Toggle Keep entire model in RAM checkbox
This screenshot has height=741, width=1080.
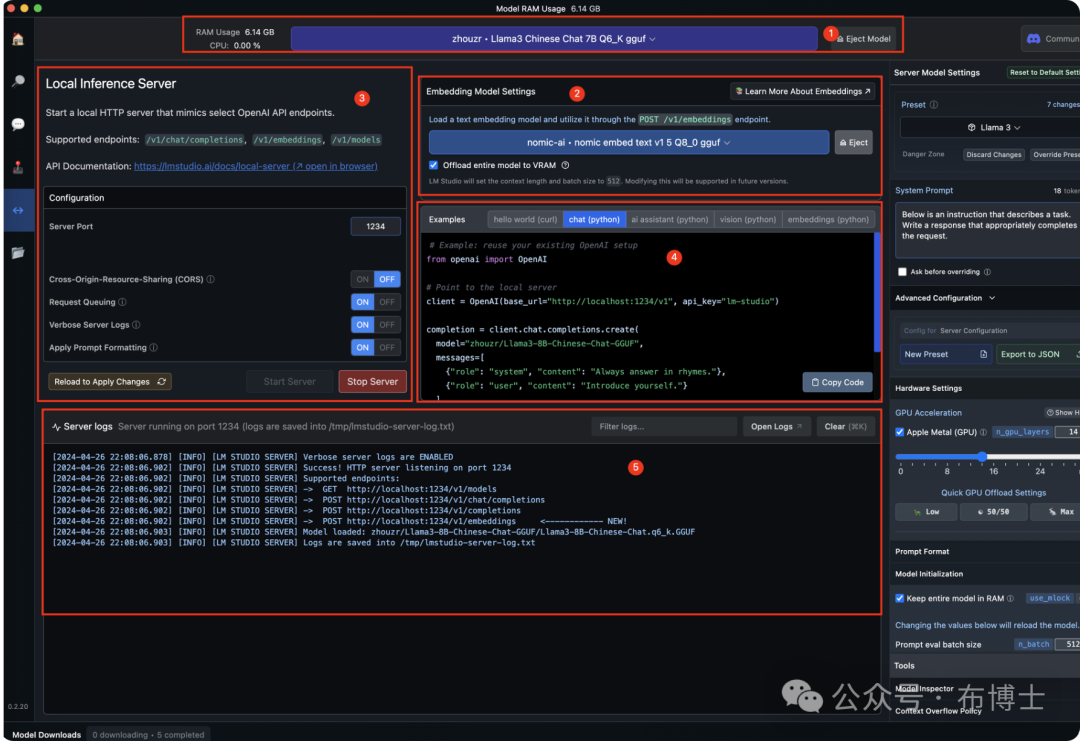(900, 598)
